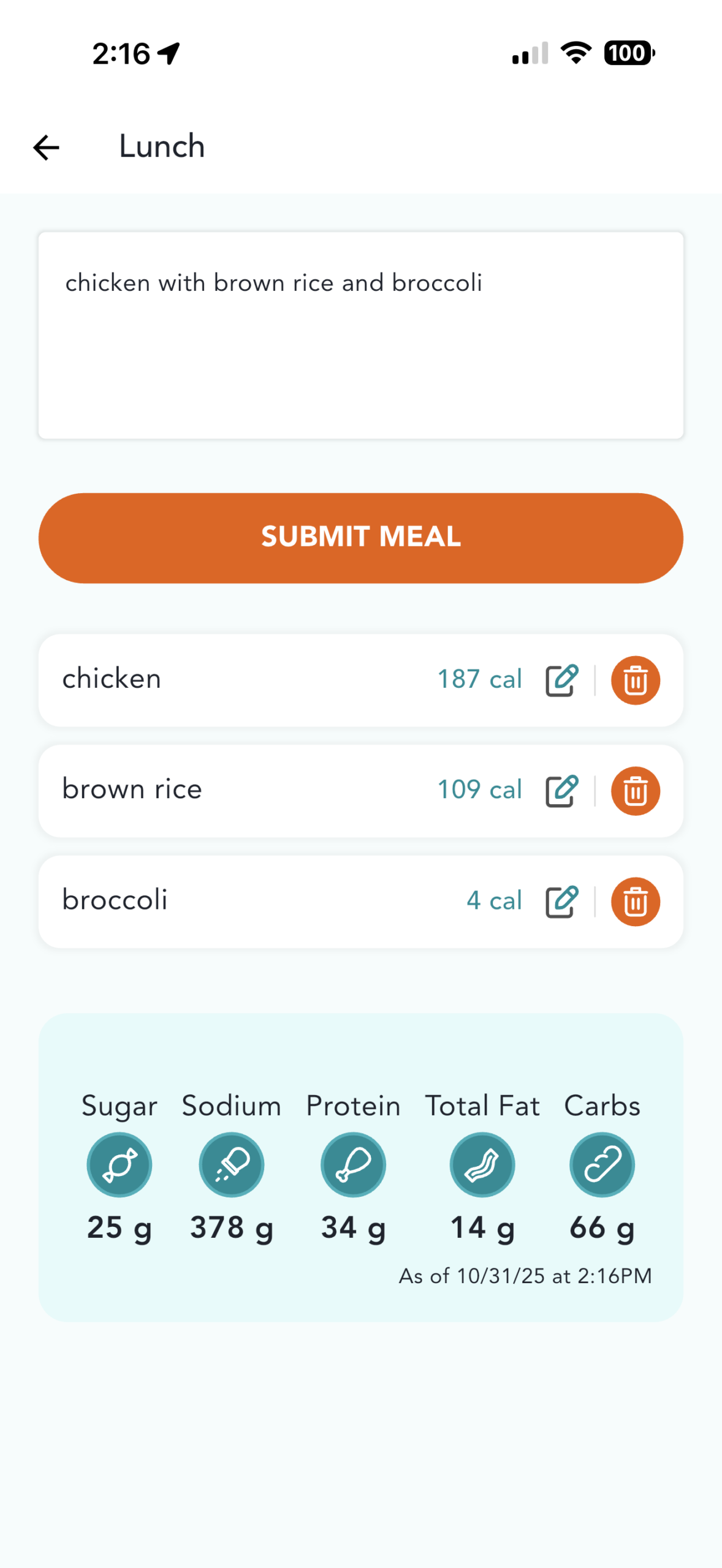
Task: Tap the Sugar candy icon
Action: 120,1164
